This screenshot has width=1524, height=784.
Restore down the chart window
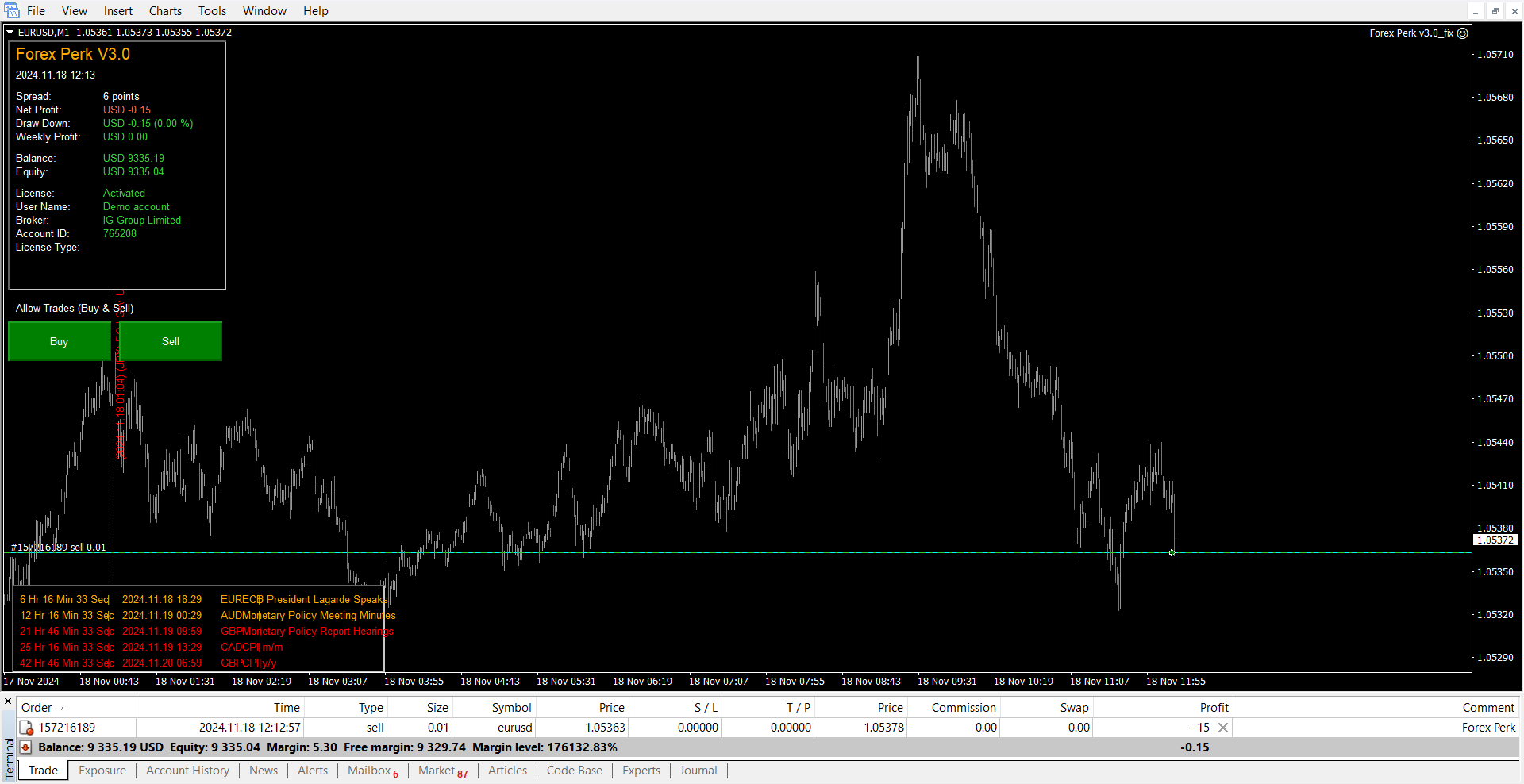[1495, 11]
